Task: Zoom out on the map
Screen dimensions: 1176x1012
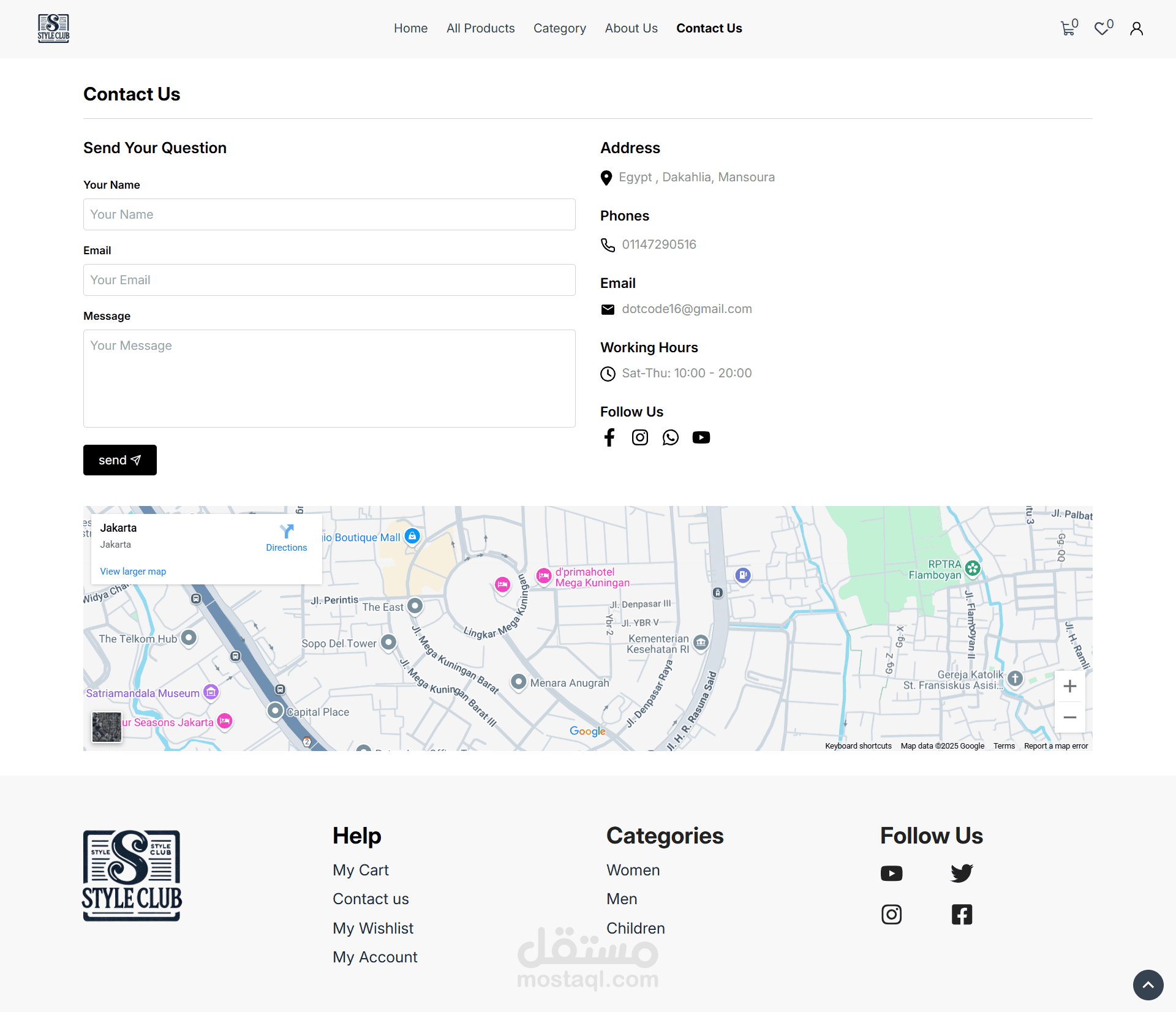Action: 1069,717
